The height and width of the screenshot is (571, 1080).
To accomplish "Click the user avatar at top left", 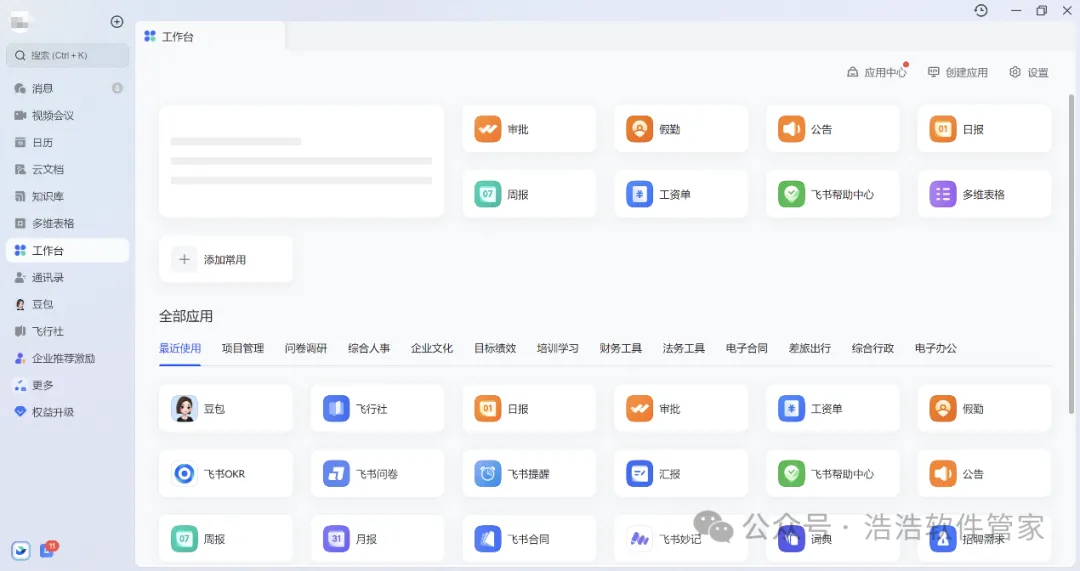I will click(x=20, y=21).
